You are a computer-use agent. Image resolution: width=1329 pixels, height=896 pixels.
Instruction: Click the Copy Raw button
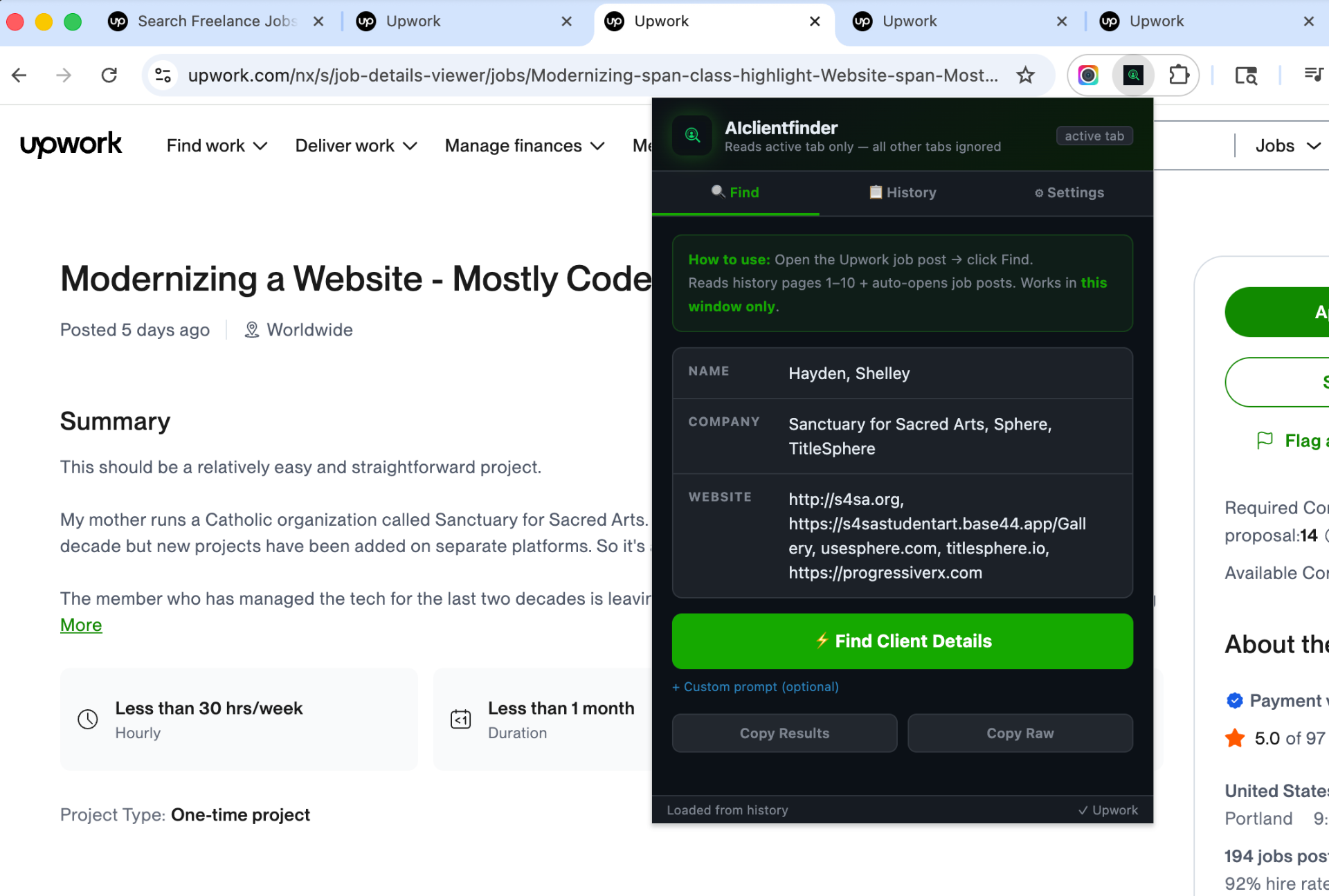[x=1020, y=733]
